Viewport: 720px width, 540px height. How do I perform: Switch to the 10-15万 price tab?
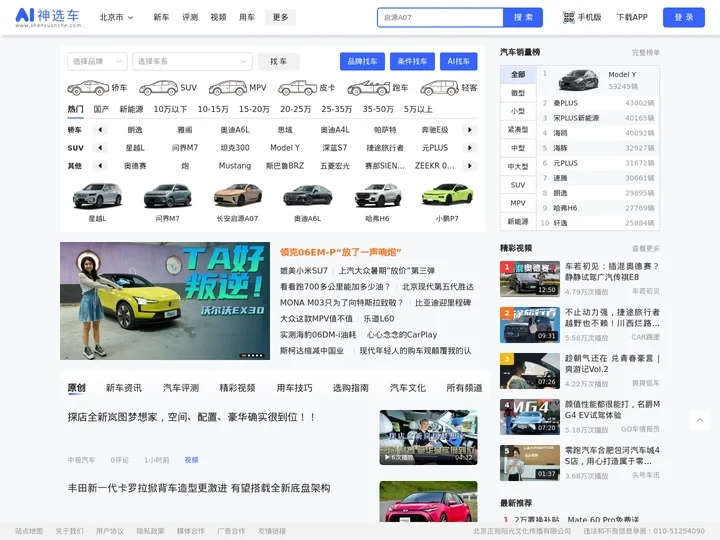click(x=213, y=109)
